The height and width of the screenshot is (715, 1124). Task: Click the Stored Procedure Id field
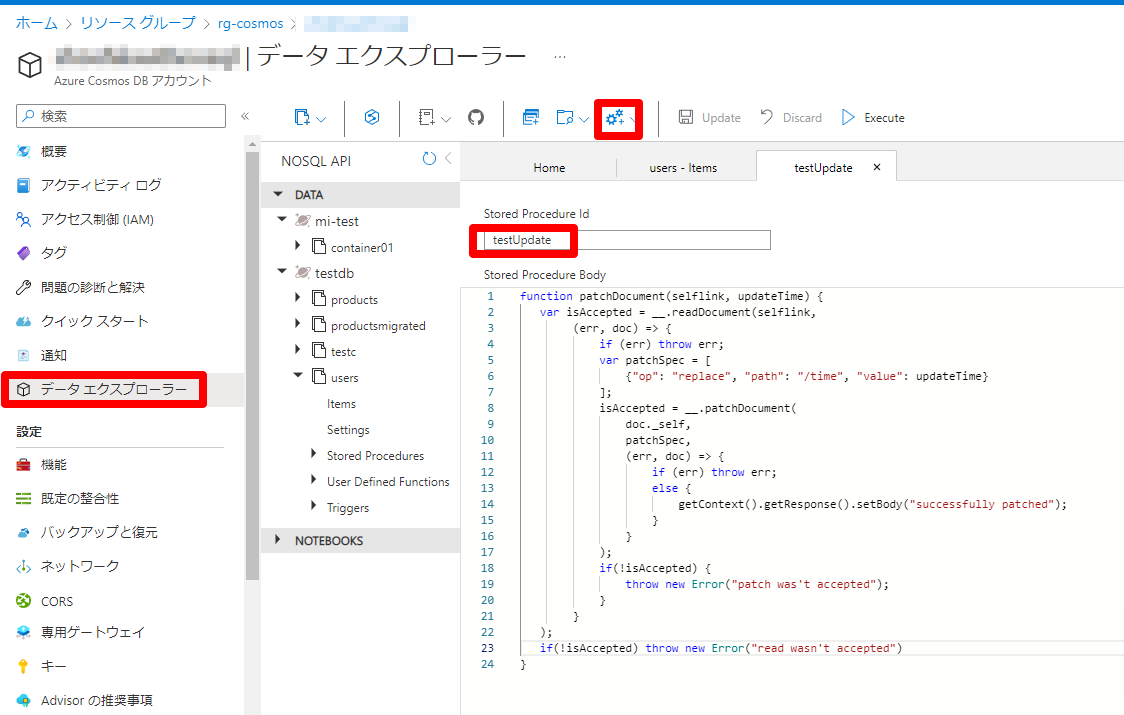[627, 240]
